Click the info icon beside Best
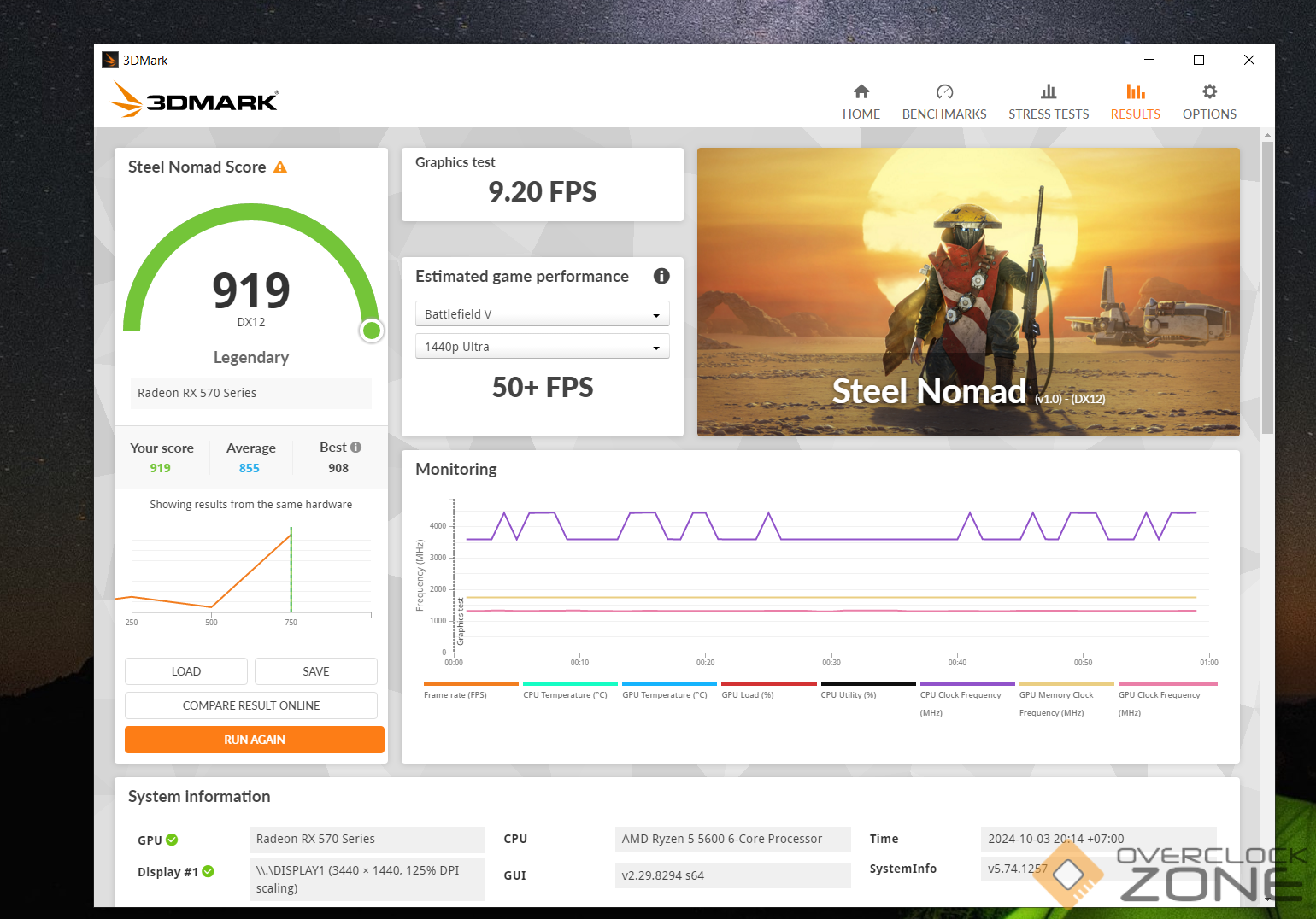The image size is (1316, 919). (x=356, y=448)
